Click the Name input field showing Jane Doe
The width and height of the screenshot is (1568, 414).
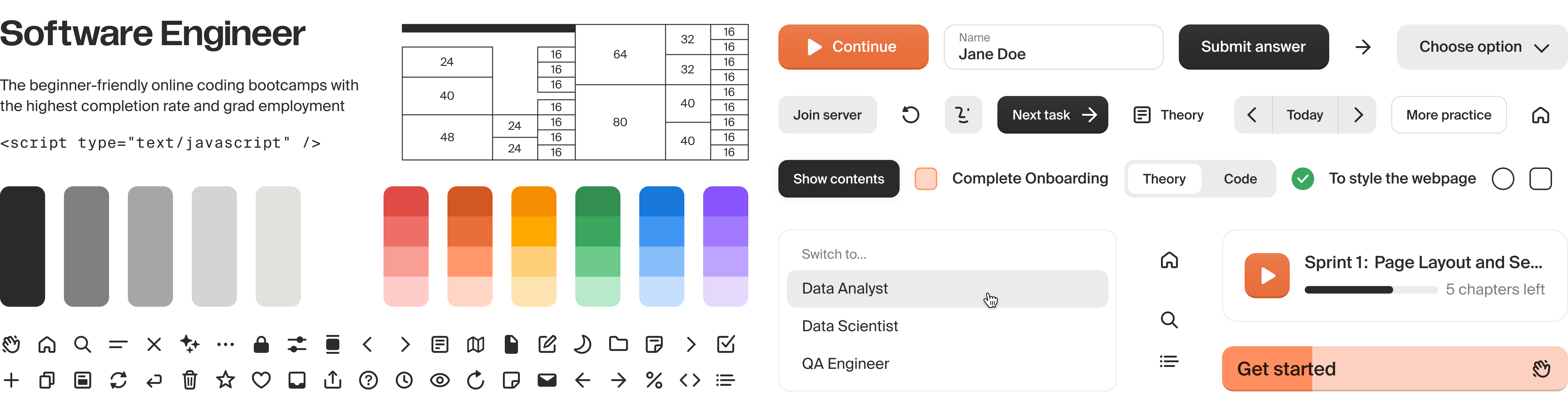1054,47
